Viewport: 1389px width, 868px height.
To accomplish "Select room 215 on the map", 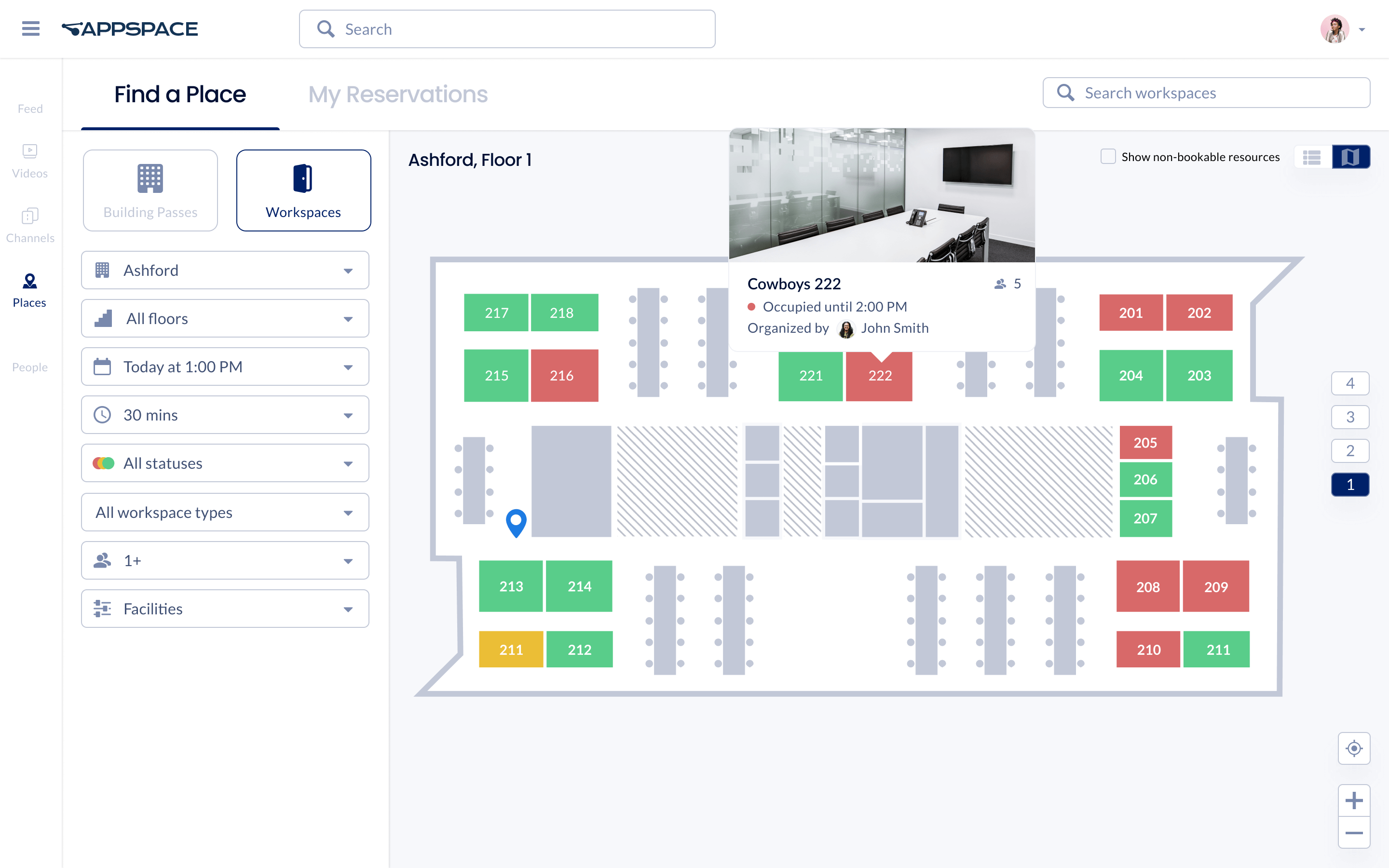I will pos(496,376).
